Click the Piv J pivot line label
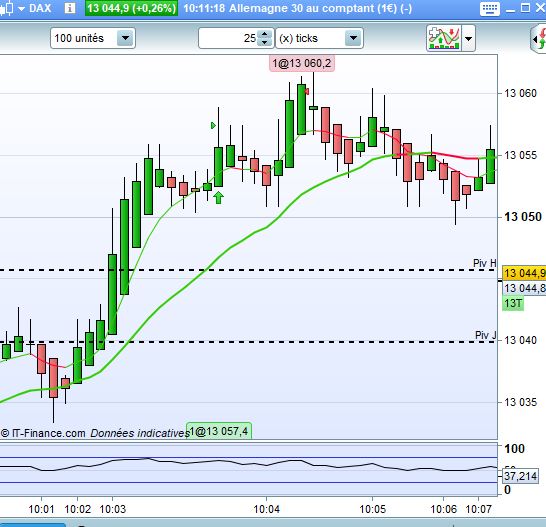546x527 pixels. click(485, 335)
